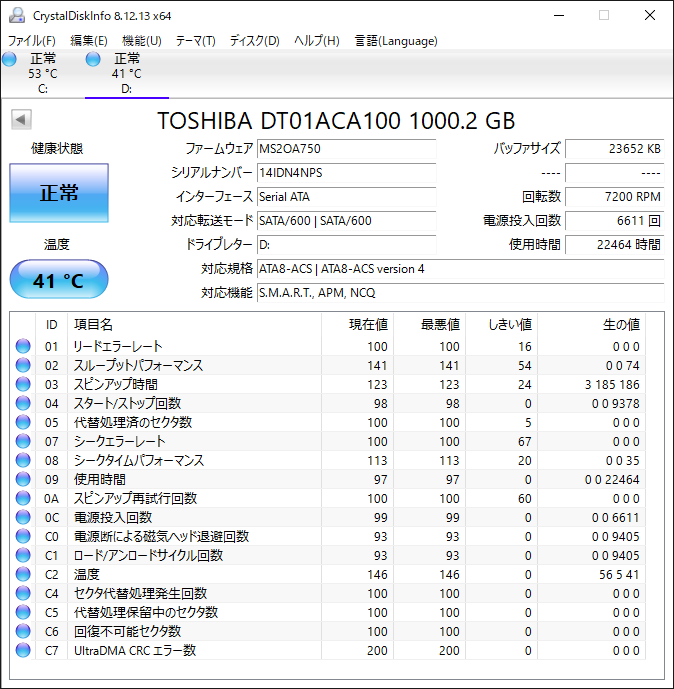Click status orb for attribute 08 シークタイムパフォーマンス
The width and height of the screenshot is (674, 689).
(23, 460)
